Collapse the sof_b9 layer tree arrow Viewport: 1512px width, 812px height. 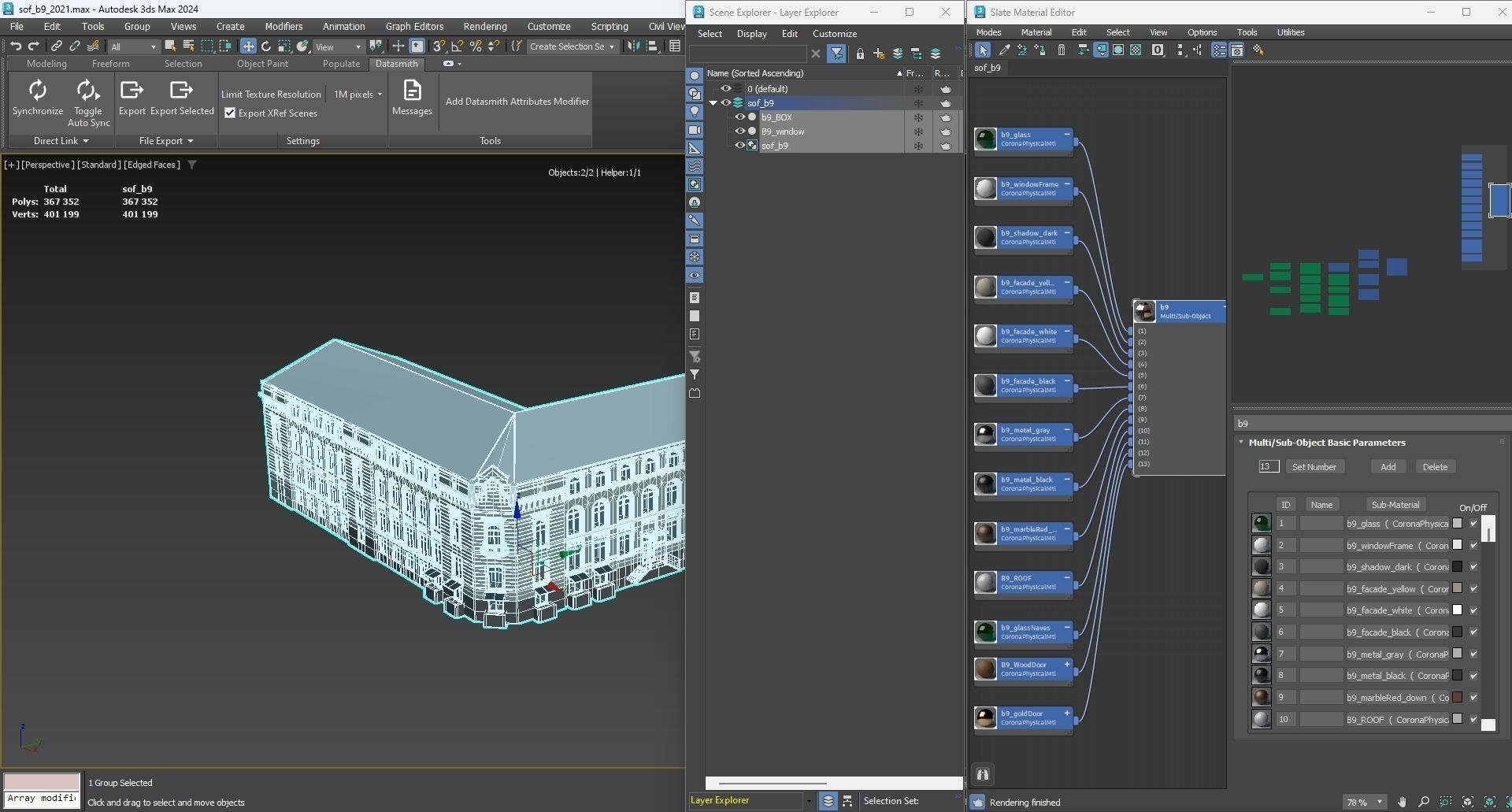pyautogui.click(x=713, y=103)
